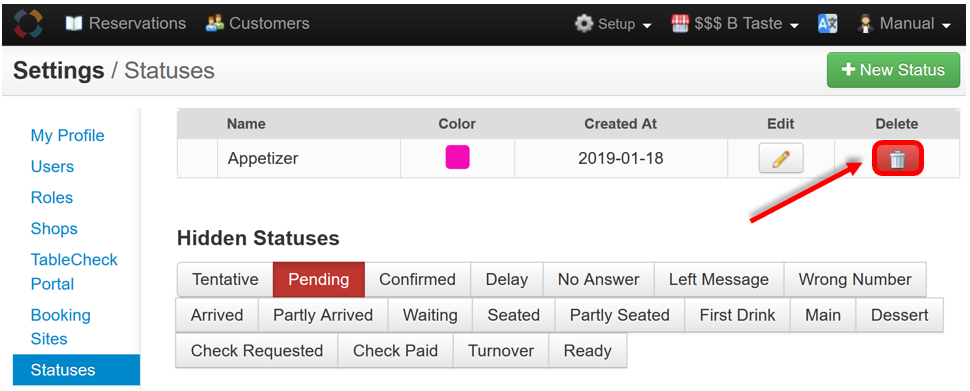Open the My Profile link
This screenshot has width=970, height=391.
click(x=67, y=135)
